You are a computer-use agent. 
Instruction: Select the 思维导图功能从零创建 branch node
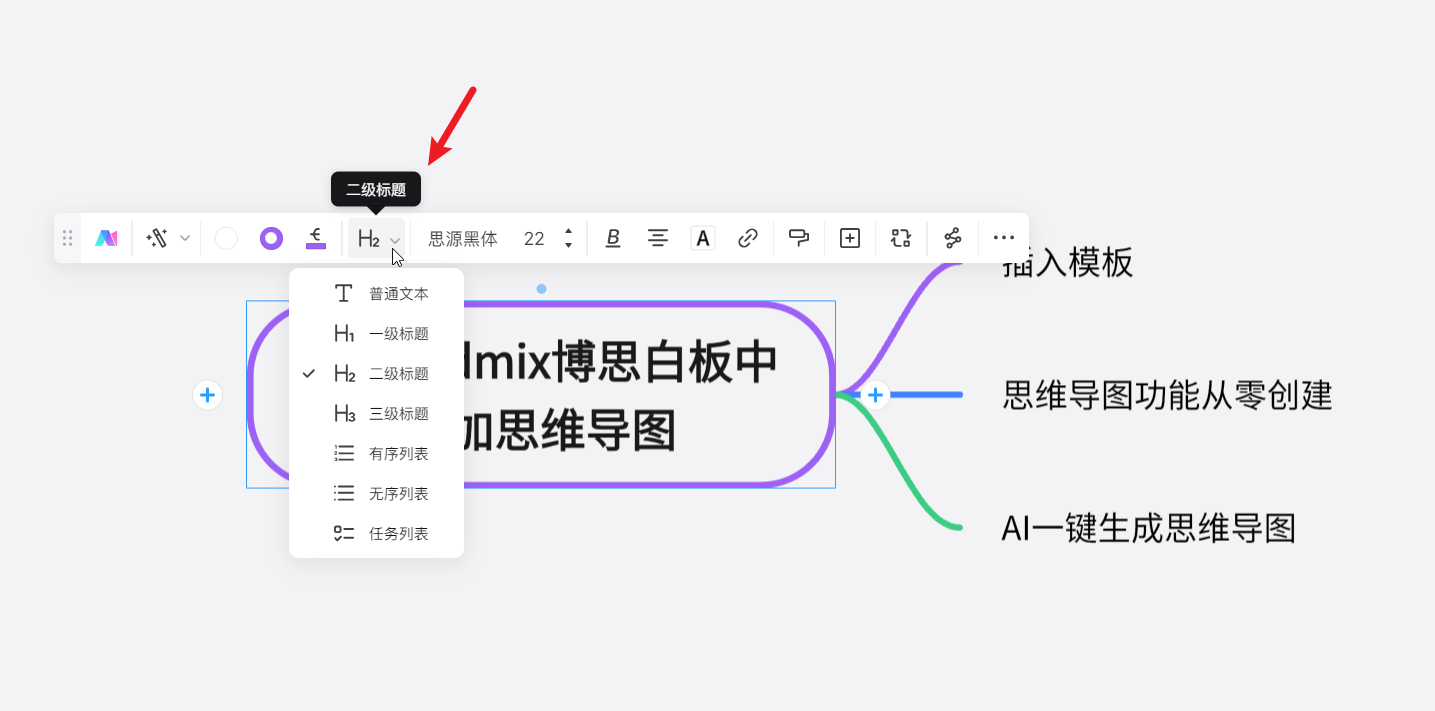coord(1167,395)
